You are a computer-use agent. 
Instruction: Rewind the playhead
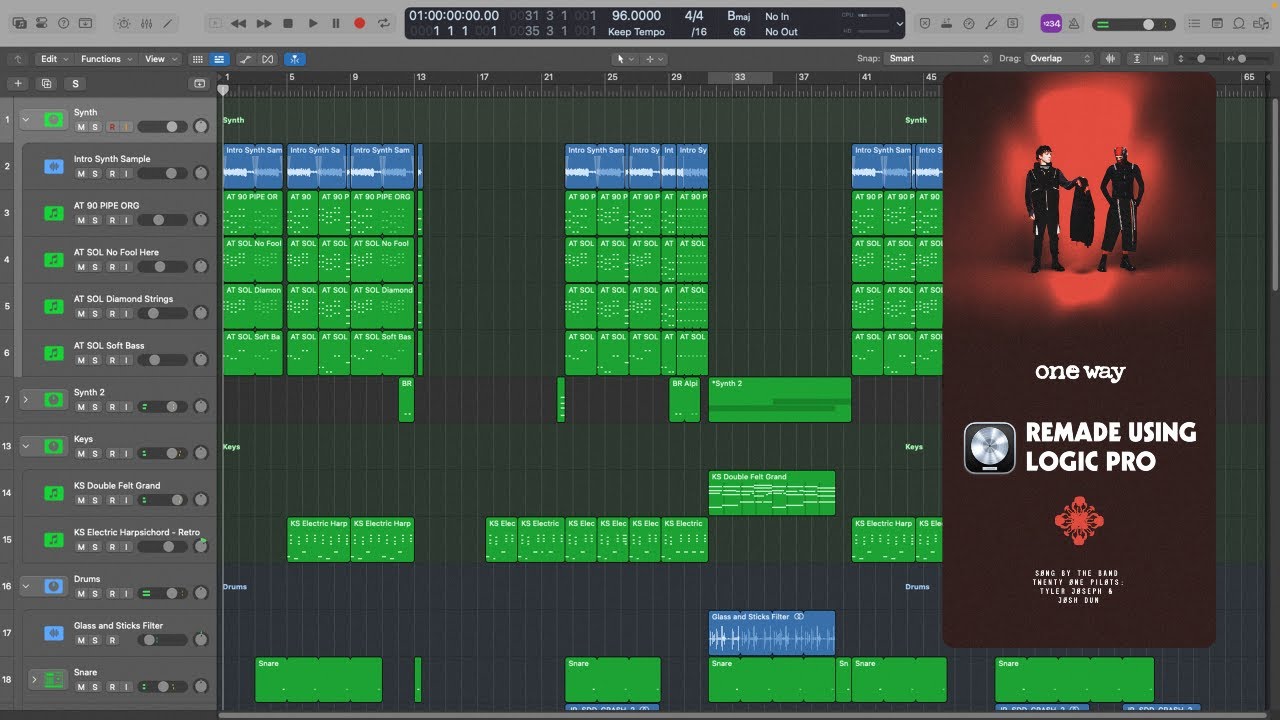click(238, 23)
